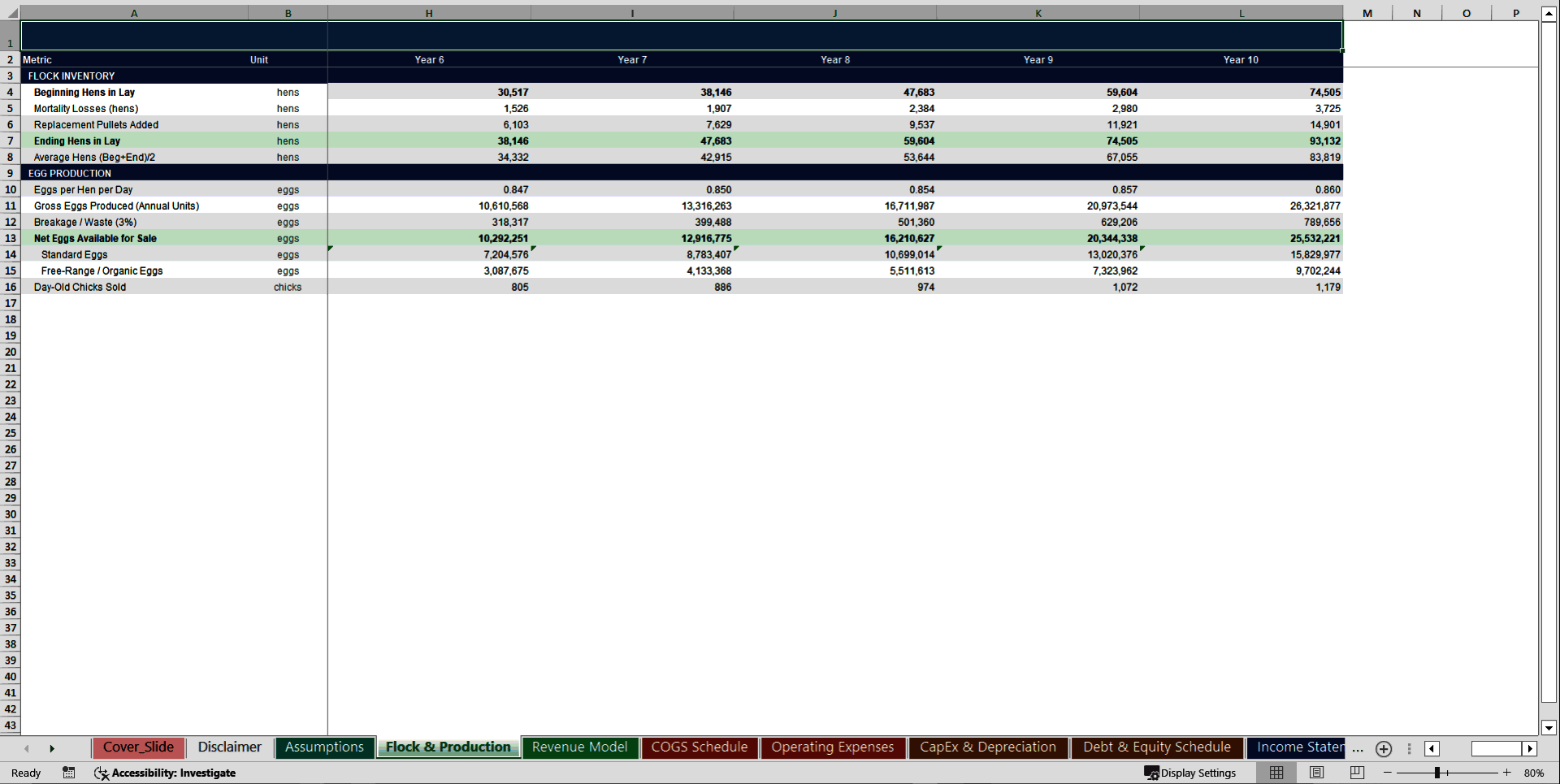Switch to Normal view in the status bar
The width and height of the screenshot is (1560, 784).
pos(1276,773)
